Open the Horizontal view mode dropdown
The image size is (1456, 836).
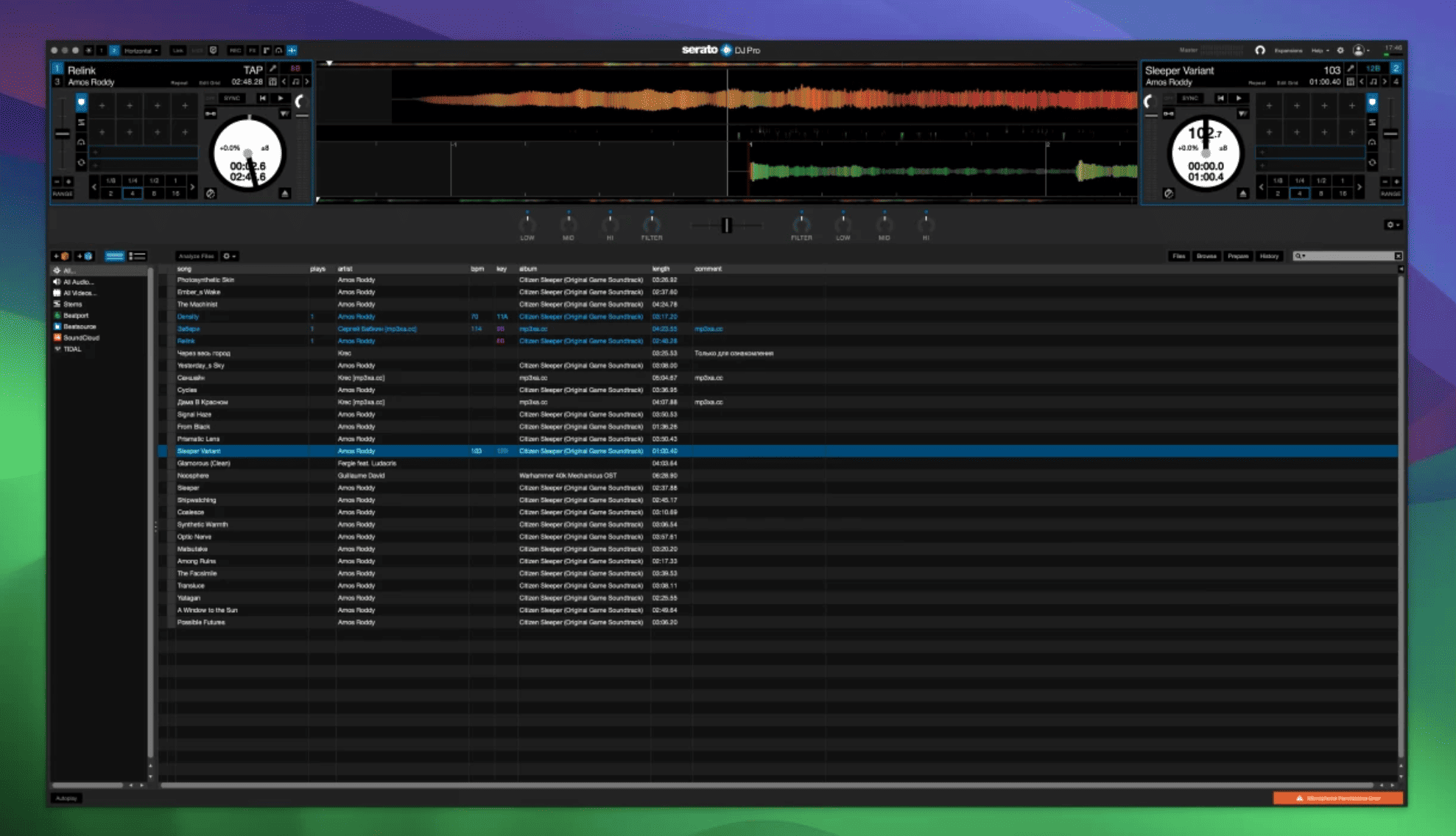[x=141, y=50]
